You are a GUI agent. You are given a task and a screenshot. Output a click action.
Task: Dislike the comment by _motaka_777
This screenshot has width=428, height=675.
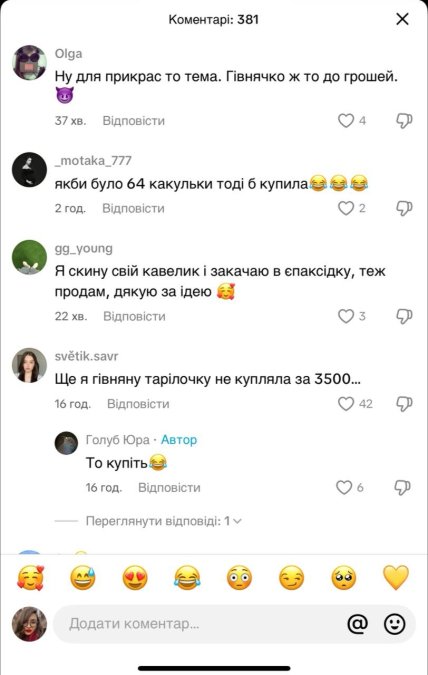coord(404,208)
